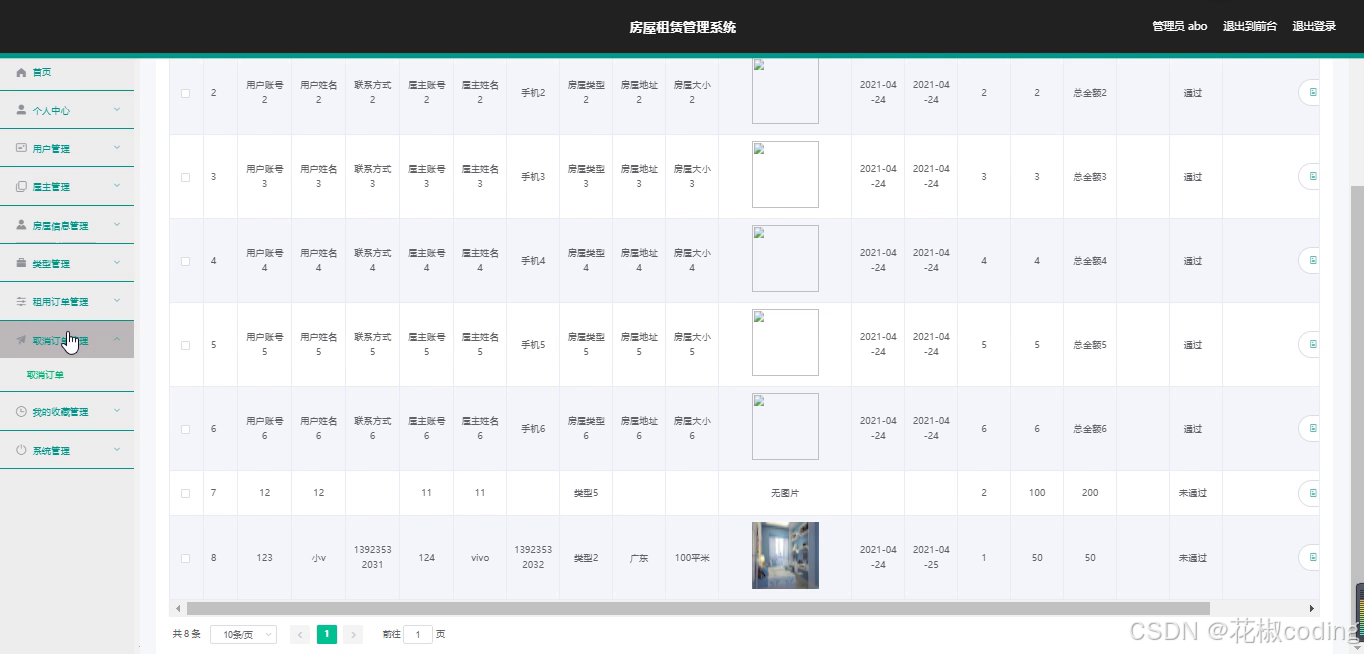This screenshot has width=1364, height=654.
Task: Select the checkbox for row 4
Action: pos(185,261)
